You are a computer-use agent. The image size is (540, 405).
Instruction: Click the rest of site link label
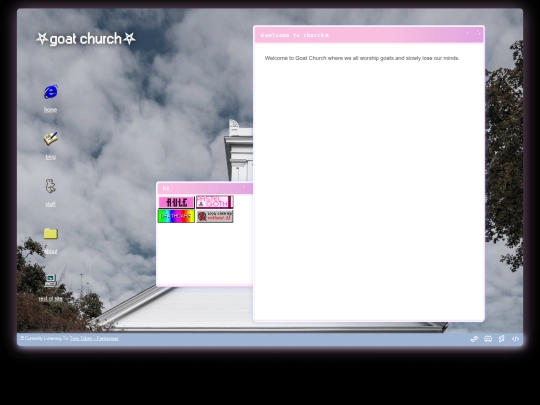pos(50,299)
